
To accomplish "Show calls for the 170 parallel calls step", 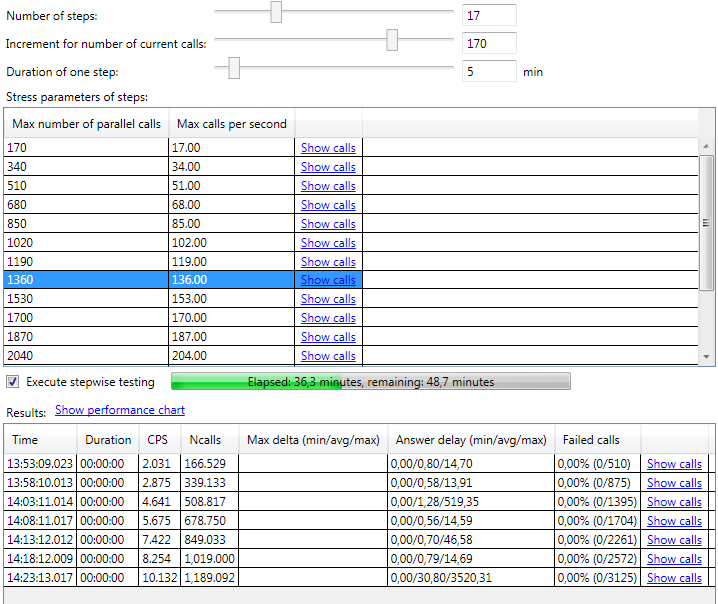I will [x=328, y=148].
